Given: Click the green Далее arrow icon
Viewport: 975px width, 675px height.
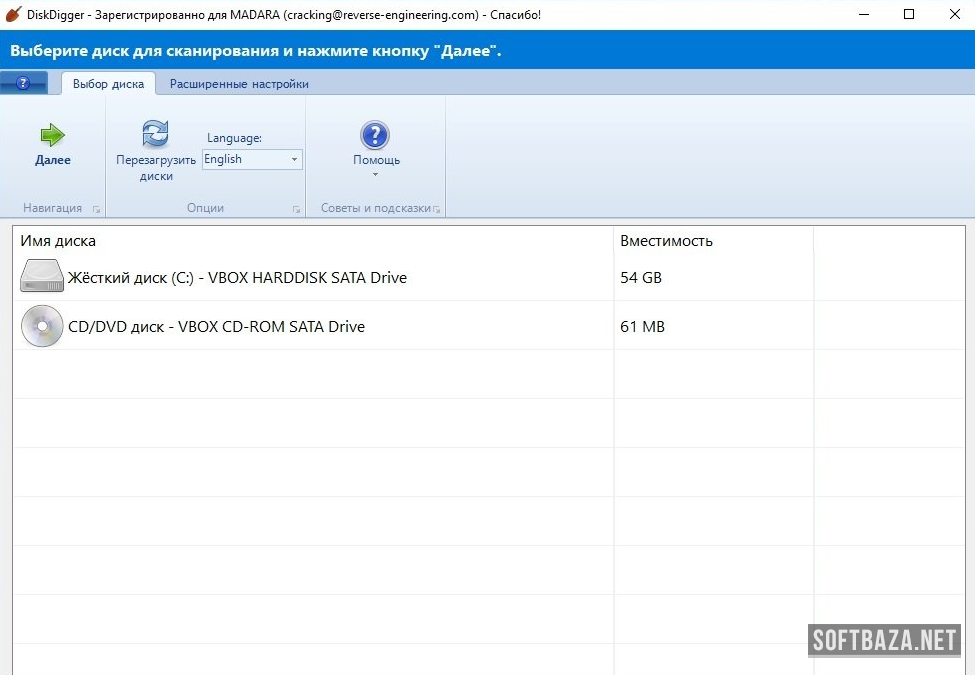Looking at the screenshot, I should tap(52, 135).
